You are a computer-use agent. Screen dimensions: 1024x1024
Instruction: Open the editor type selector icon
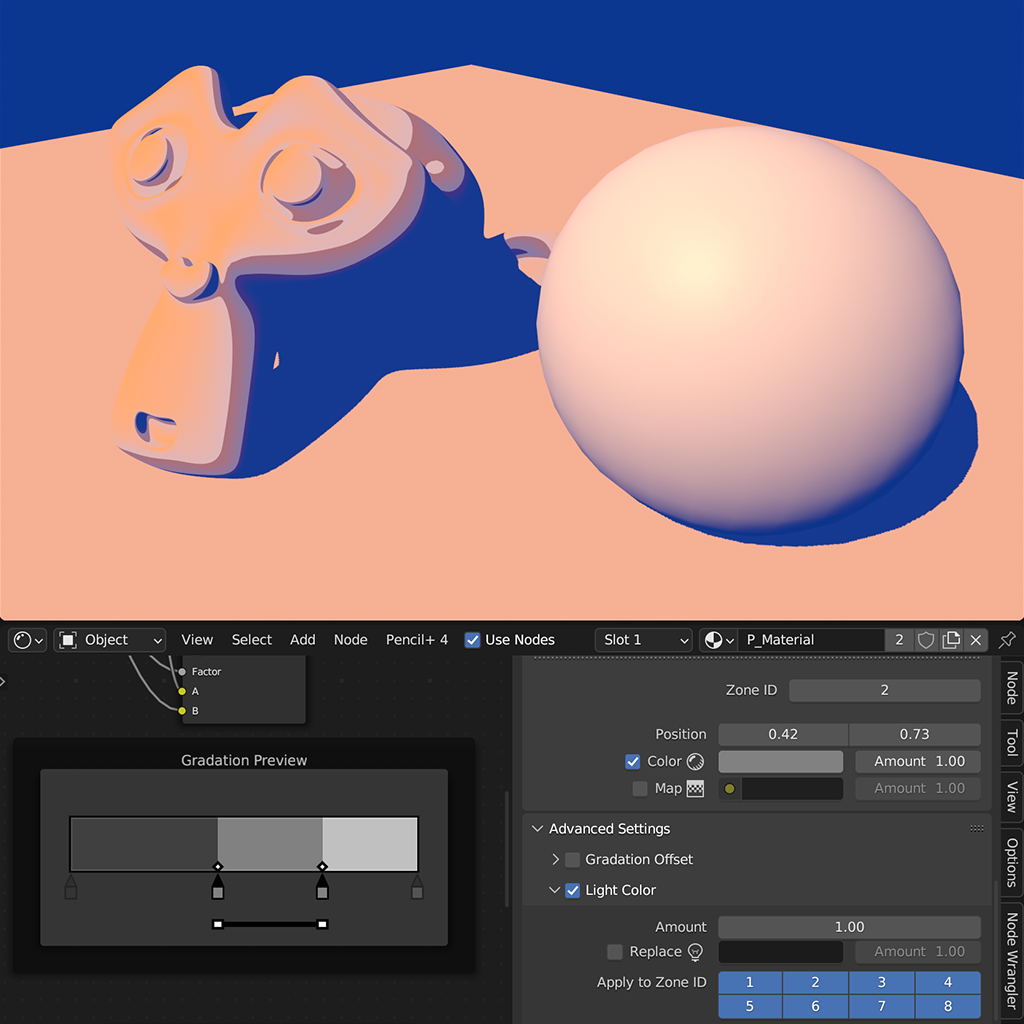(28, 640)
